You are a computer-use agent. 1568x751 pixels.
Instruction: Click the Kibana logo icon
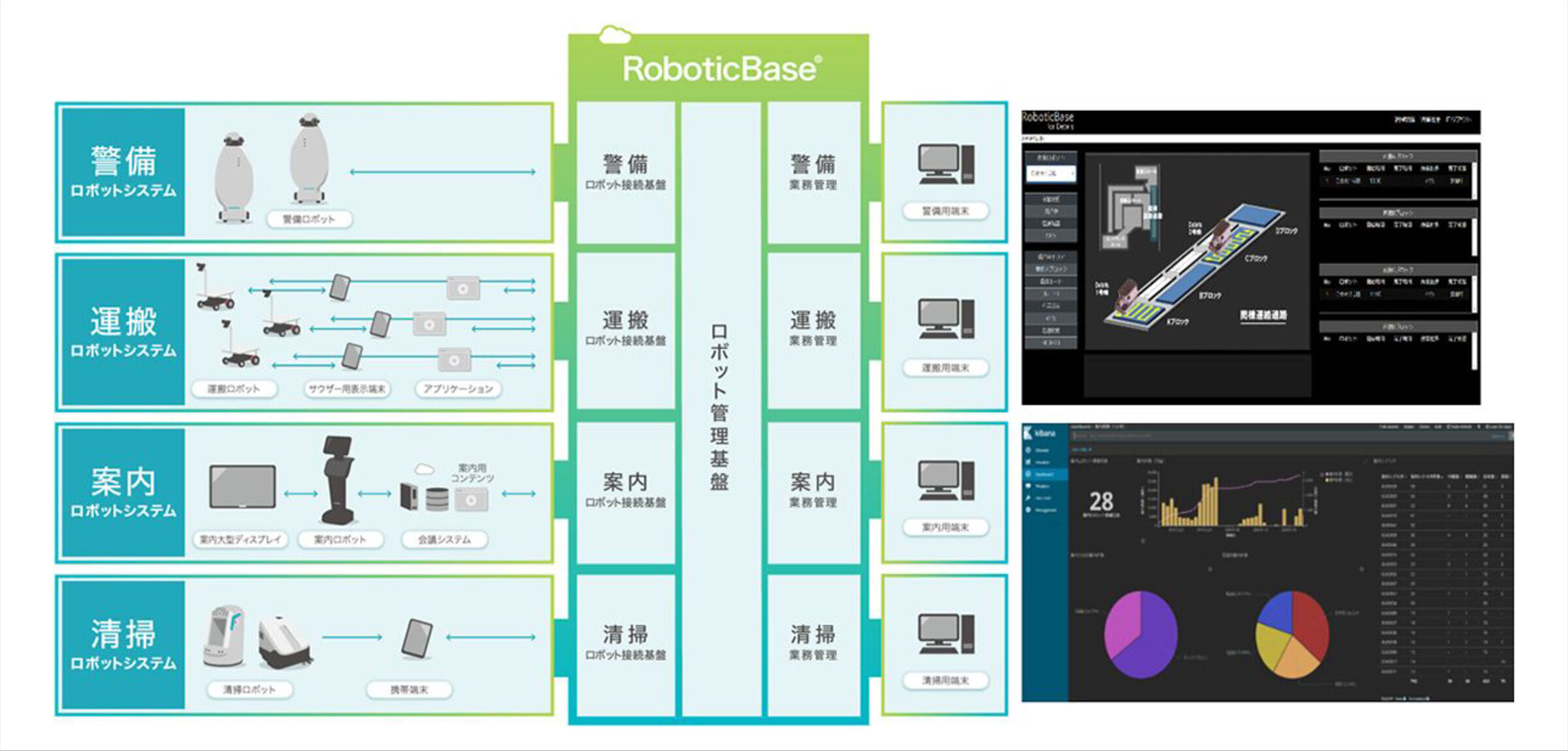[1029, 433]
